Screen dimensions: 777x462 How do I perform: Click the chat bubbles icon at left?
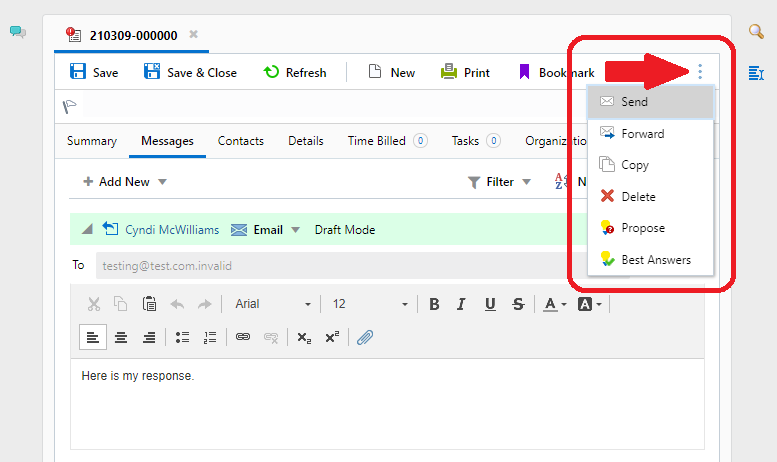point(18,32)
